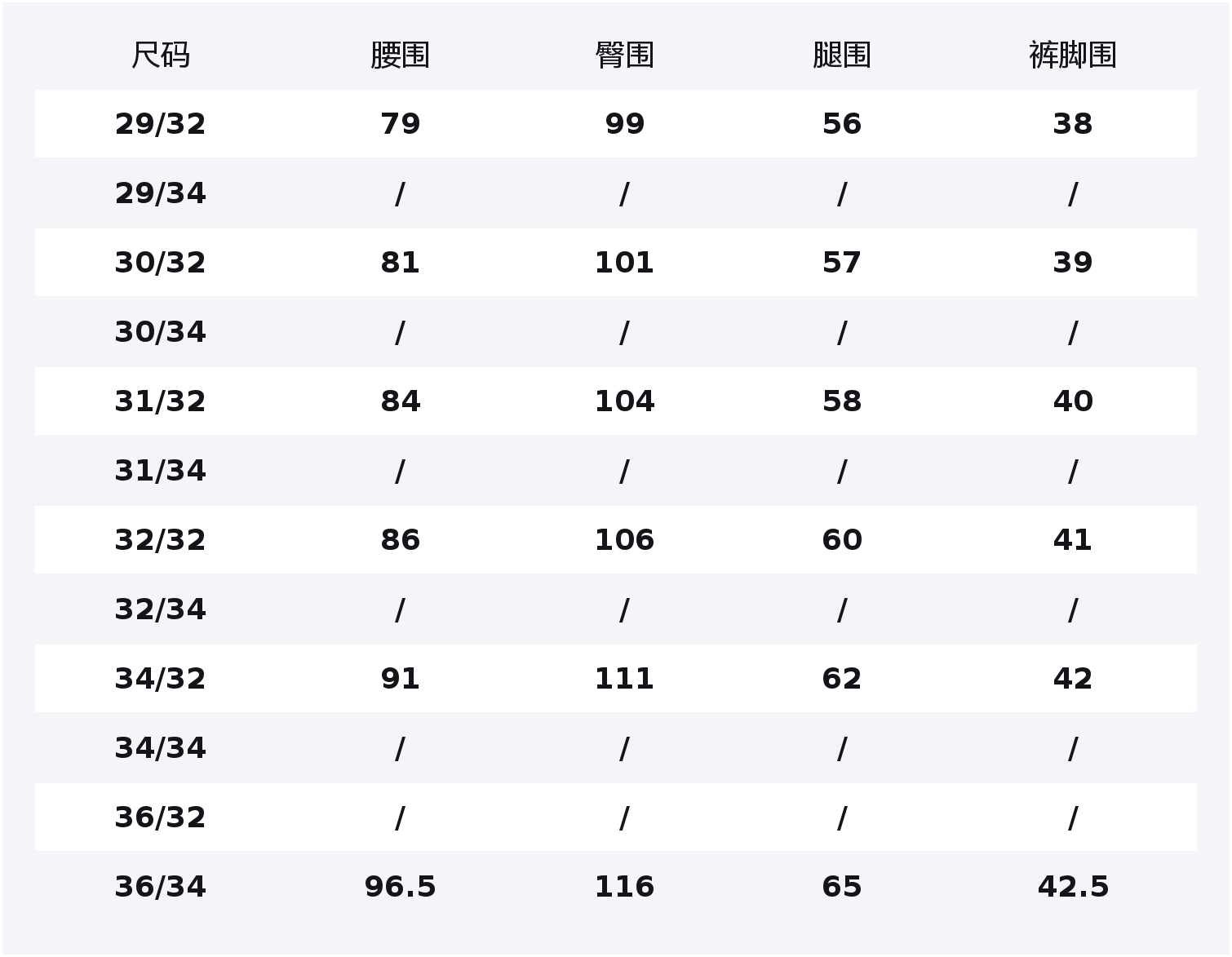The image size is (1232, 957).
Task: Click the 尺码 column header
Action: [x=161, y=55]
